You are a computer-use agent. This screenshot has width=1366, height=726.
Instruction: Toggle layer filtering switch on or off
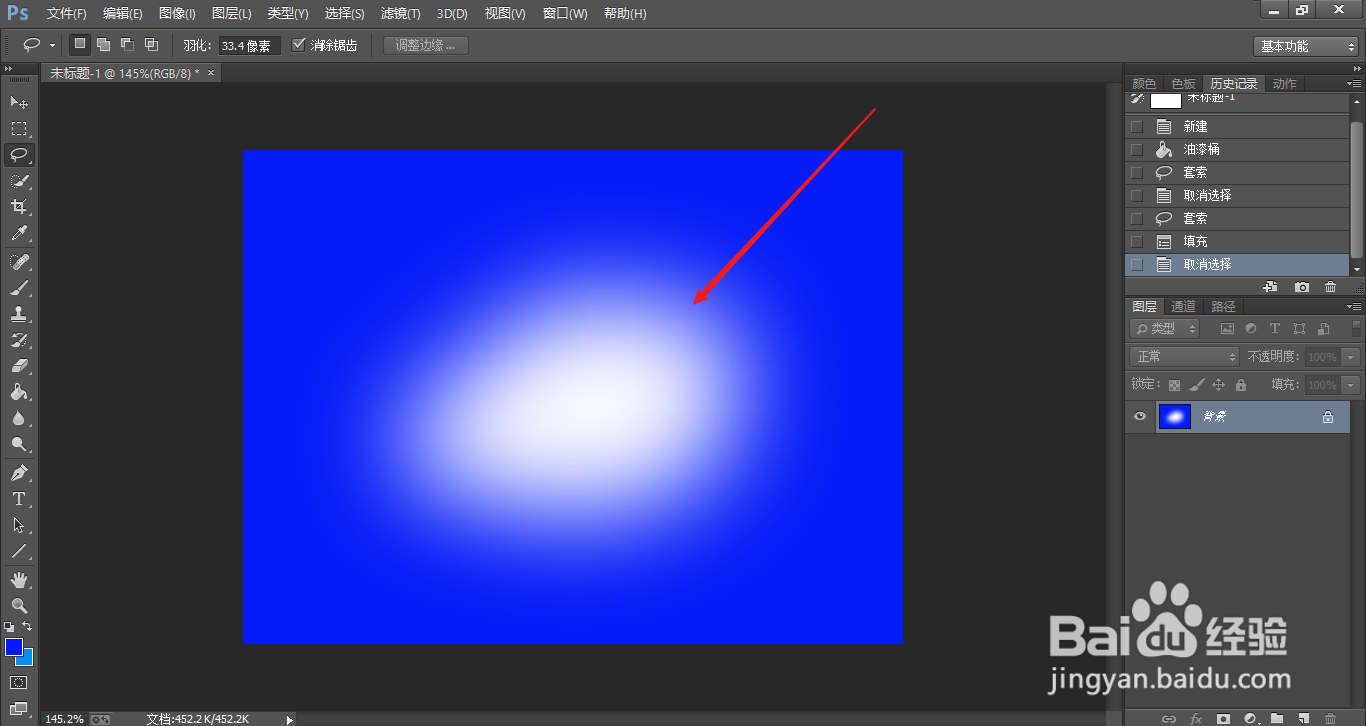point(1356,328)
